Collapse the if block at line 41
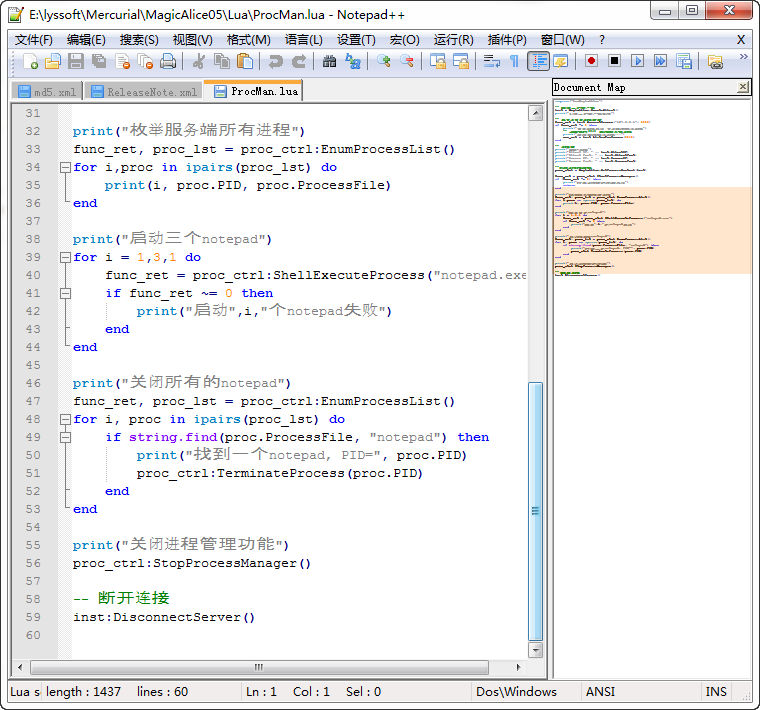Image resolution: width=760 pixels, height=710 pixels. [x=65, y=294]
